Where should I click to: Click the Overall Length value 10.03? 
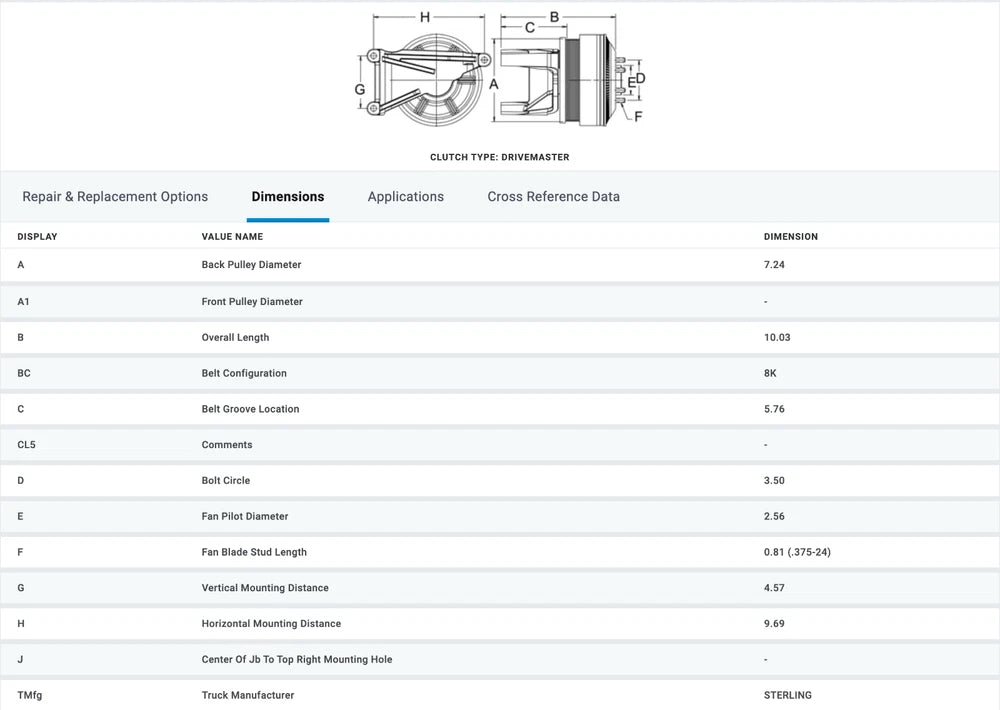point(777,337)
